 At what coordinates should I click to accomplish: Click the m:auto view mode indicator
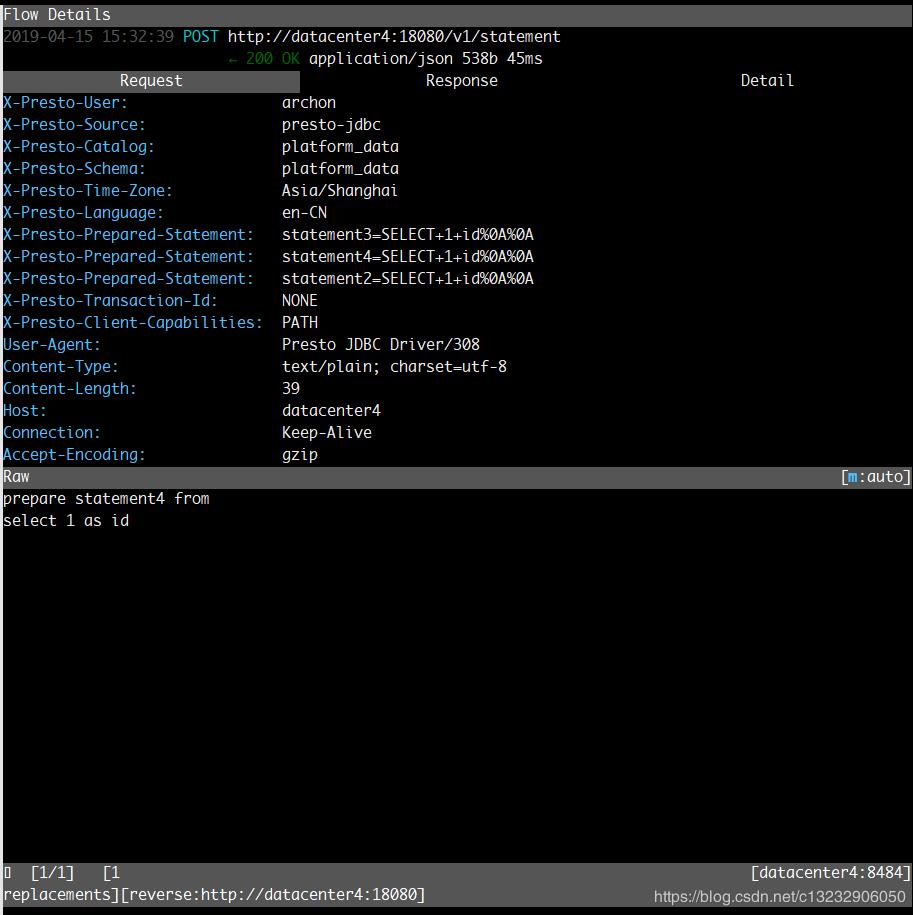pos(877,476)
